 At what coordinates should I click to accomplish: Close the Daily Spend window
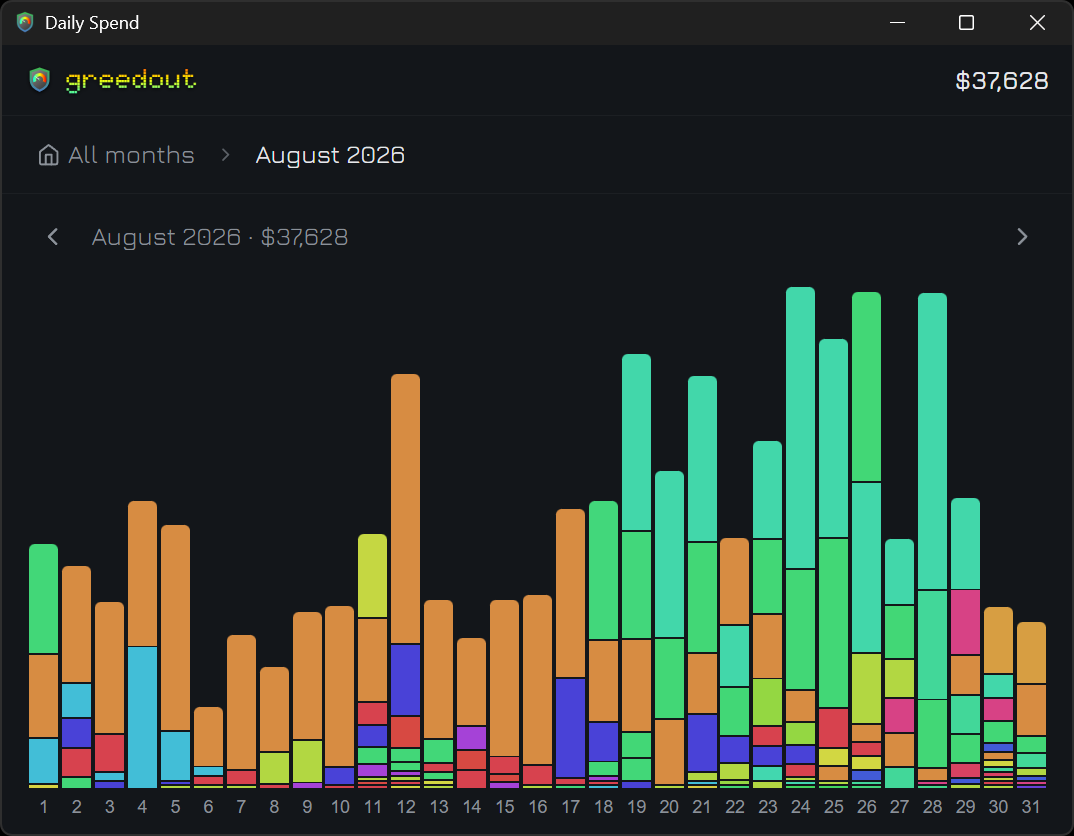tap(1037, 23)
